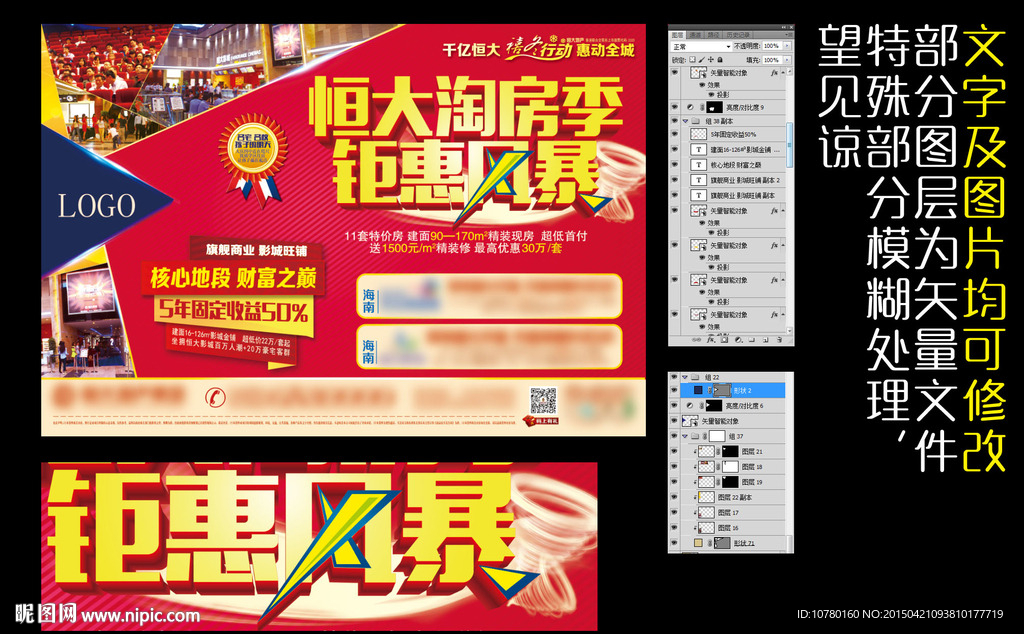
Task: Click the T text icon of 核心地段 财富之巅 layer
Action: tap(699, 165)
